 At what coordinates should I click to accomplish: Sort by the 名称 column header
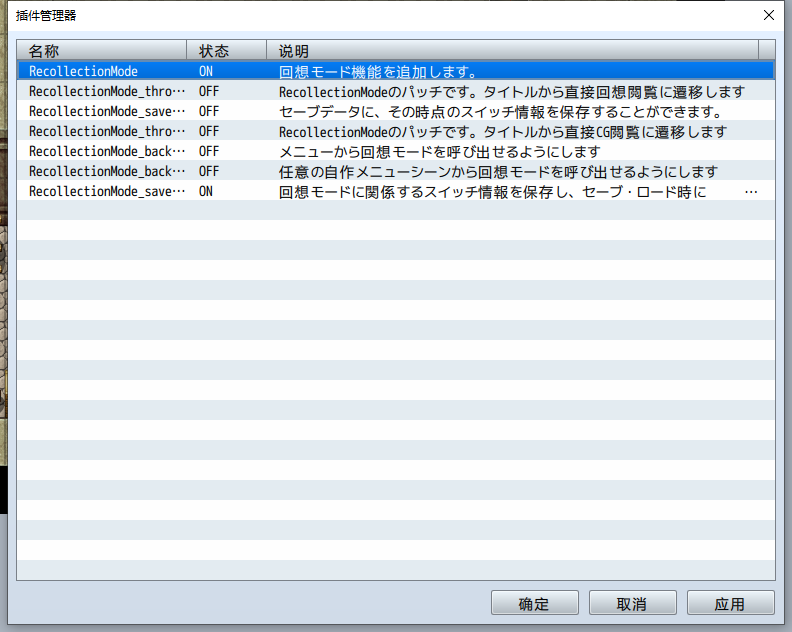point(102,51)
